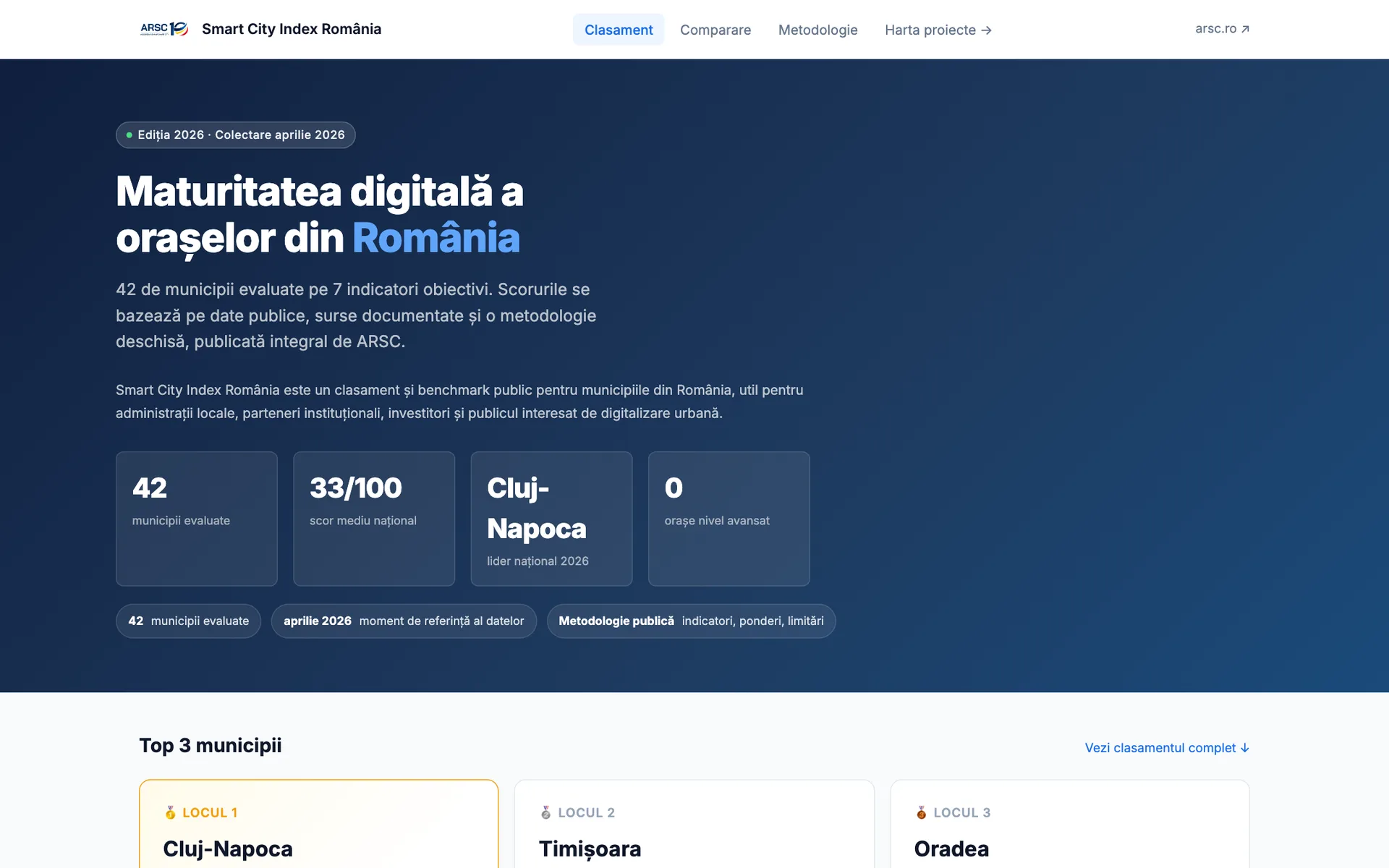Click the Cluj-Napoca lider național 2026 card

tap(551, 519)
